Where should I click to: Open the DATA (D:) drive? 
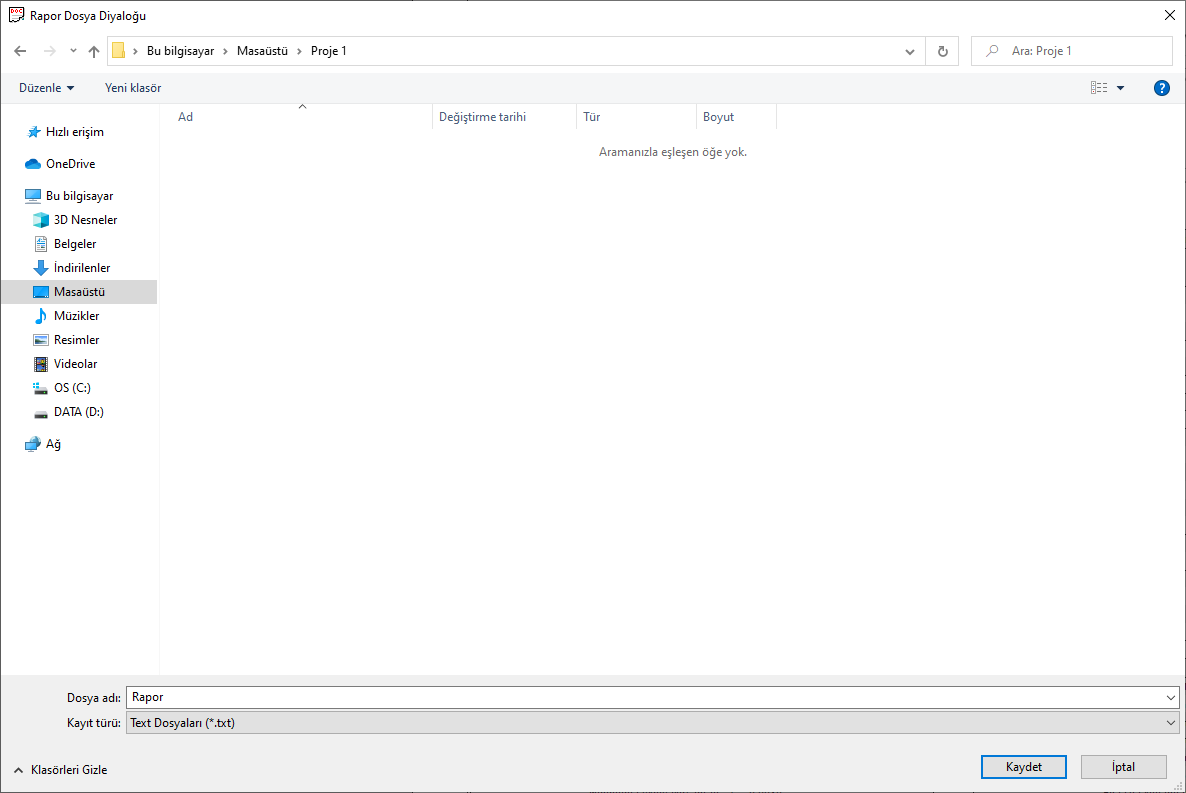click(x=78, y=412)
